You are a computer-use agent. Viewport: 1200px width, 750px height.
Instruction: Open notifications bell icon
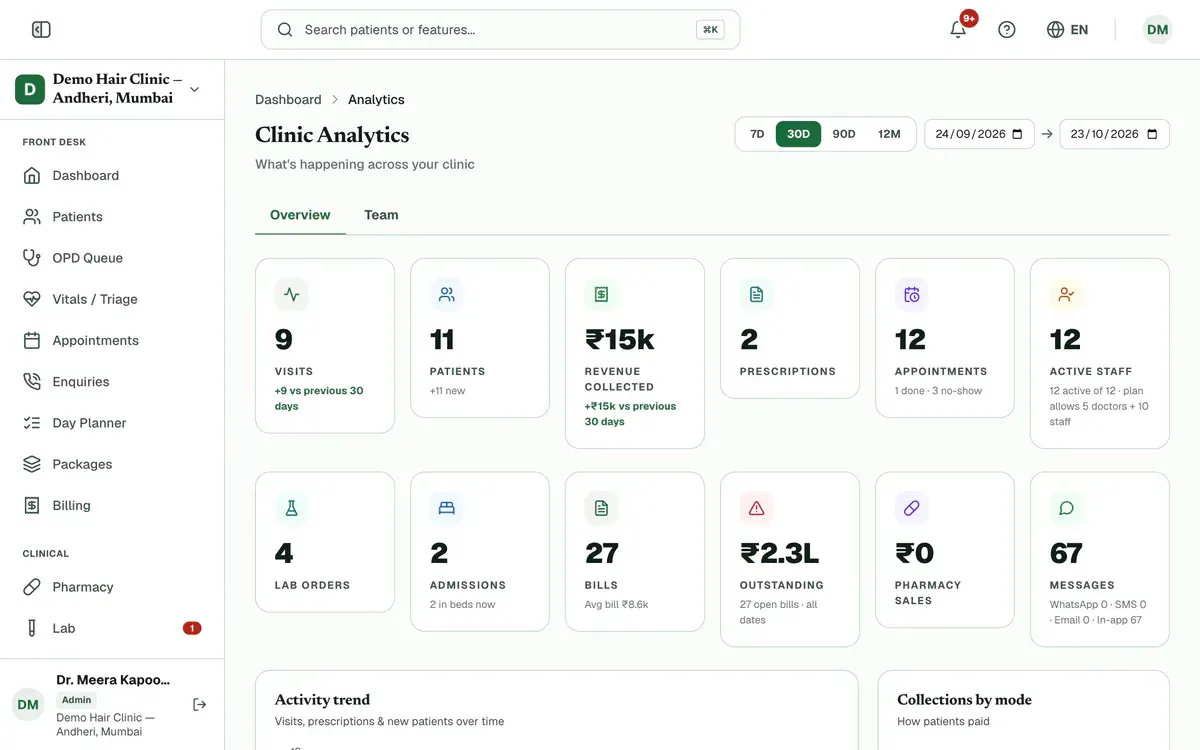point(958,30)
